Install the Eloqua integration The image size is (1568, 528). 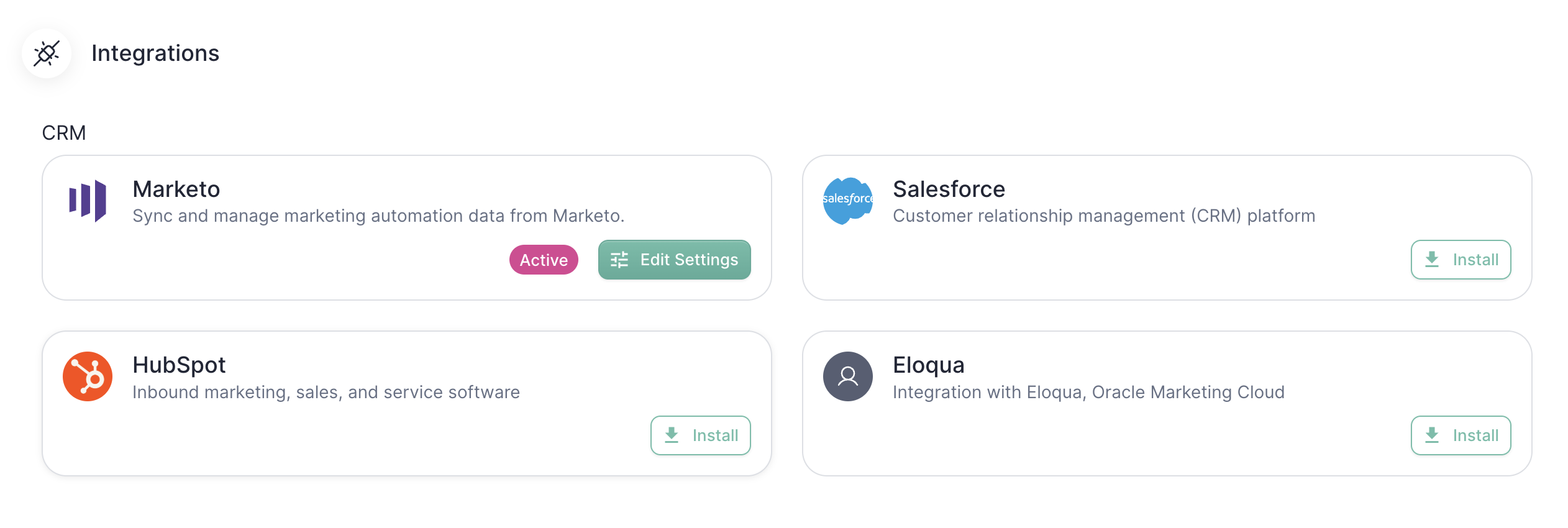(1461, 435)
